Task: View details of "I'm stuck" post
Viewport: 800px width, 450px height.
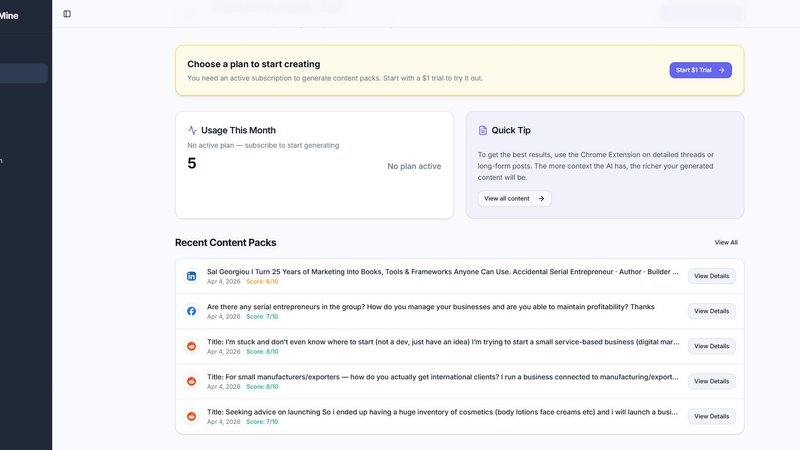Action: (711, 346)
